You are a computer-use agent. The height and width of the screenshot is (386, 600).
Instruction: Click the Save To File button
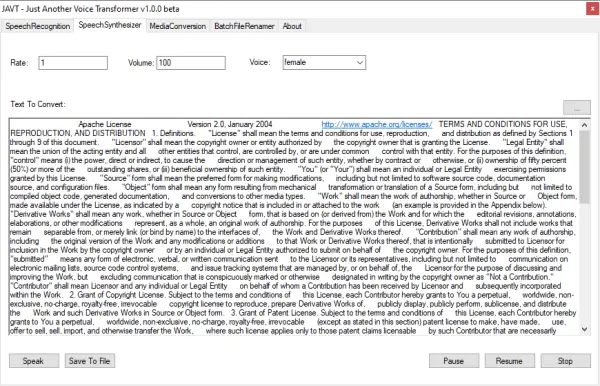(x=90, y=361)
